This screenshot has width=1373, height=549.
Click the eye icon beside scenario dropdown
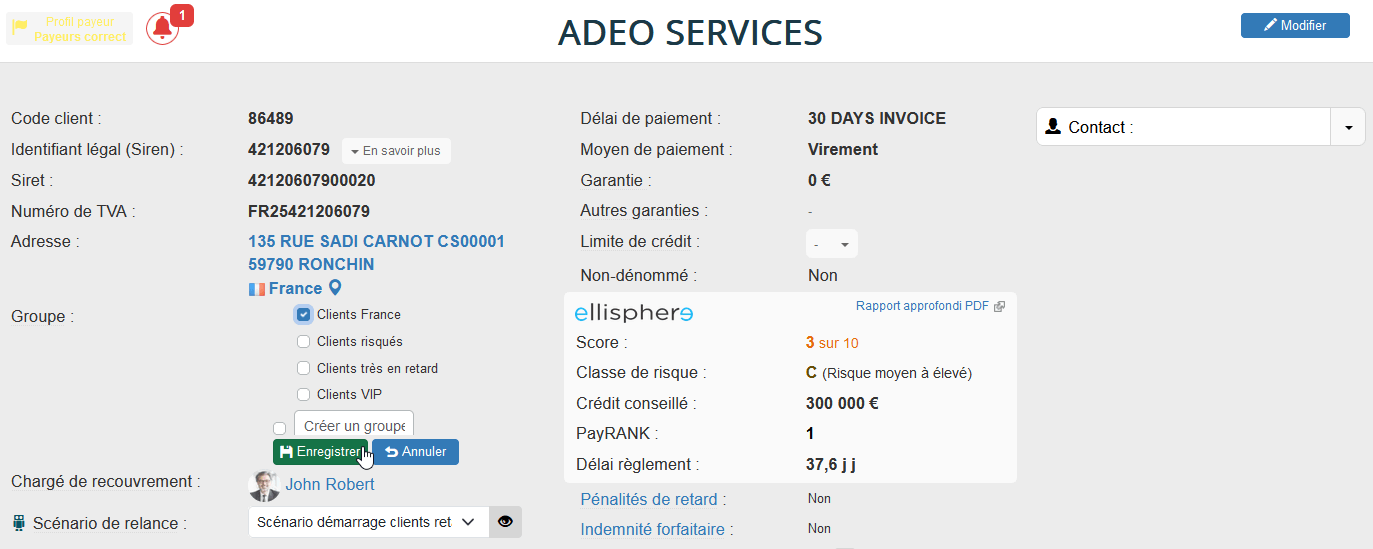505,522
